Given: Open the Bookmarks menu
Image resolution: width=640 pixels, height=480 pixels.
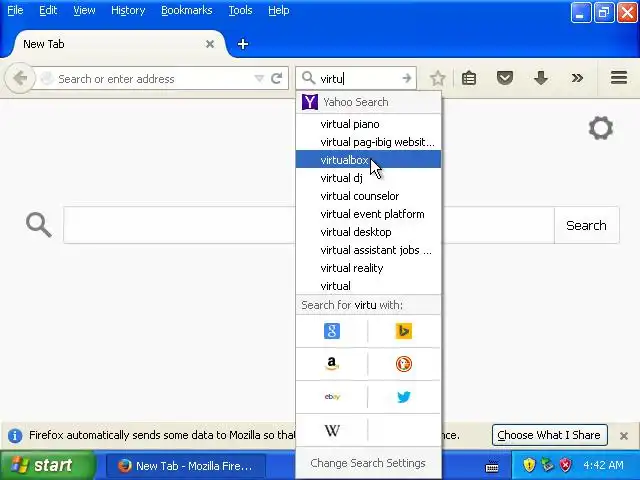Looking at the screenshot, I should [187, 10].
